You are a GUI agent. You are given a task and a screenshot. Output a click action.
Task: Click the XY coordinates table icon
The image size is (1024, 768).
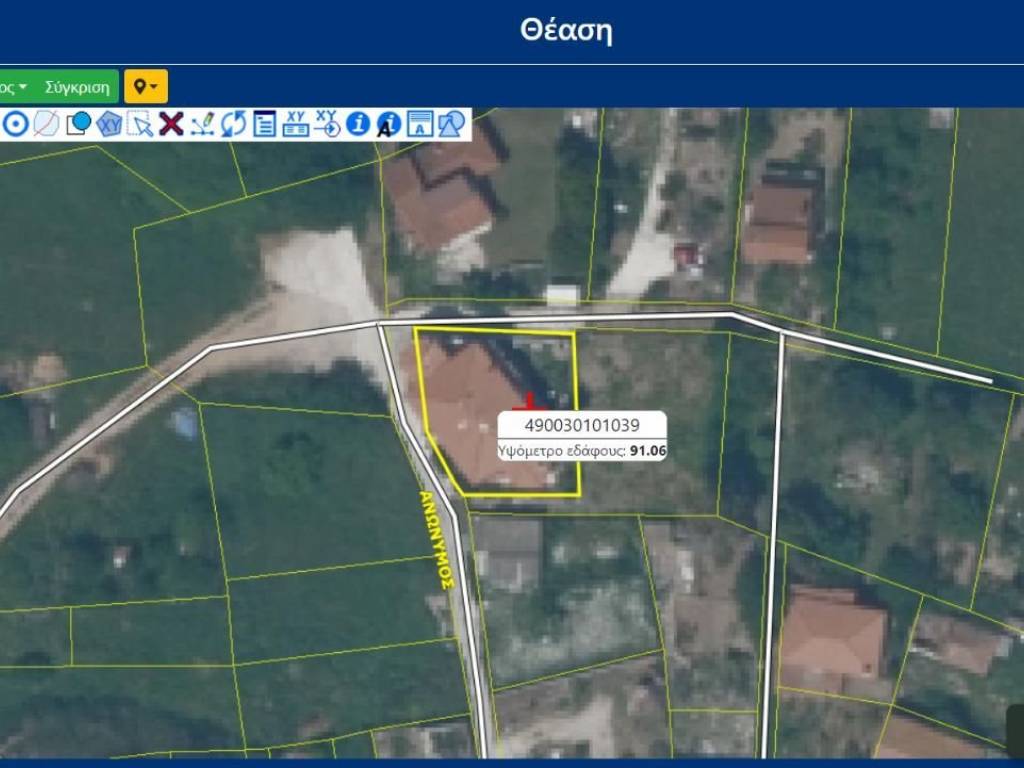pos(295,124)
